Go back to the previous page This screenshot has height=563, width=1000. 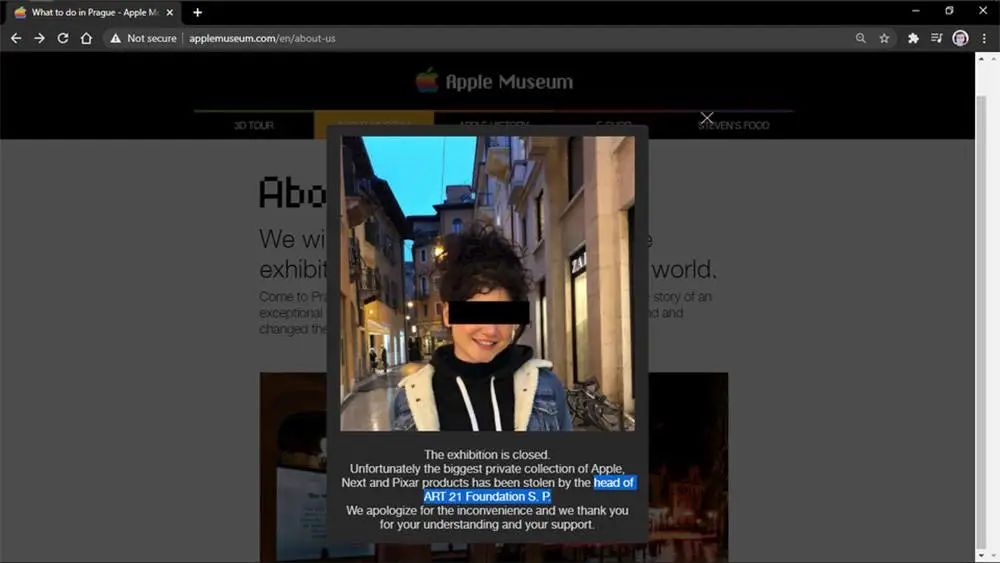(x=16, y=38)
